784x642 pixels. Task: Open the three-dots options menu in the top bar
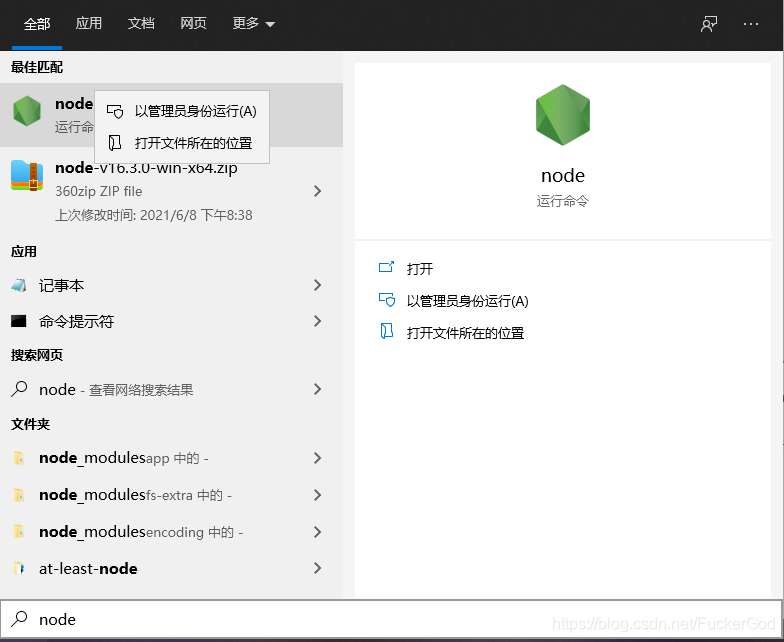(751, 24)
